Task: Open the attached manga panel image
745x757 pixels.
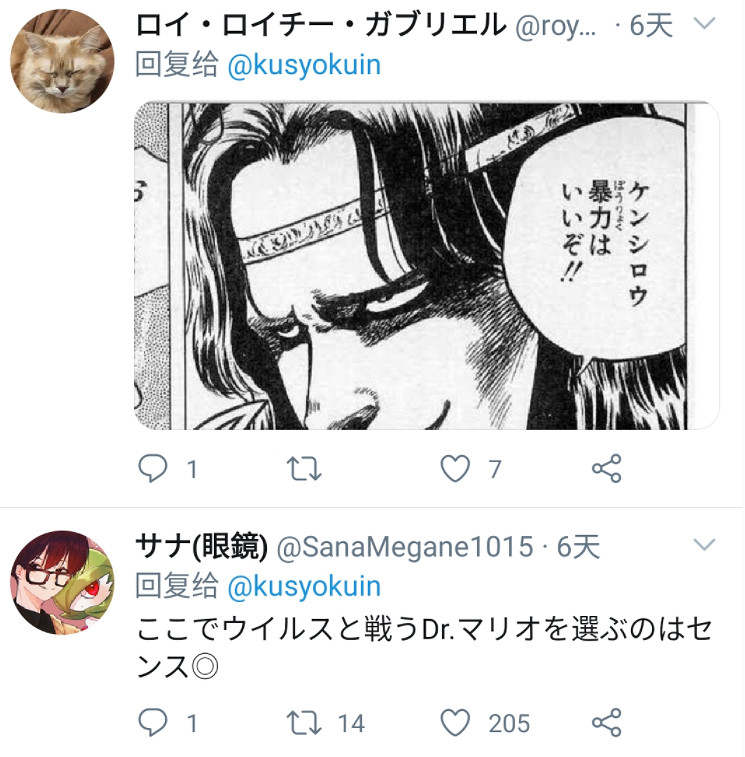Action: [x=426, y=265]
